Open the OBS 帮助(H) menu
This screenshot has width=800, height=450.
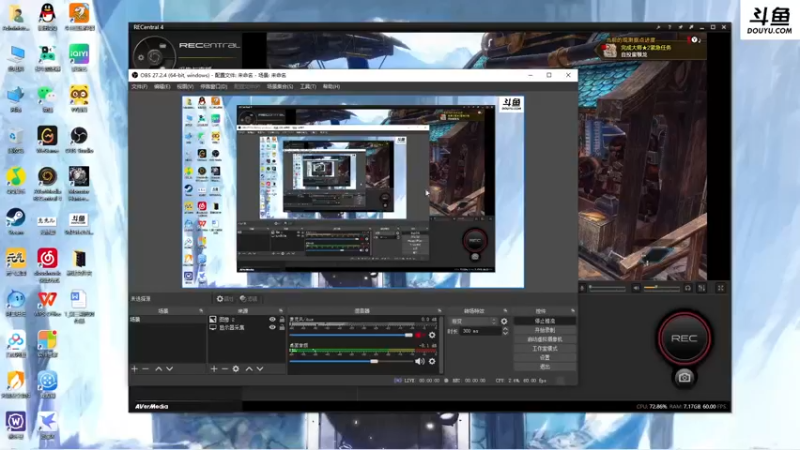[x=331, y=87]
